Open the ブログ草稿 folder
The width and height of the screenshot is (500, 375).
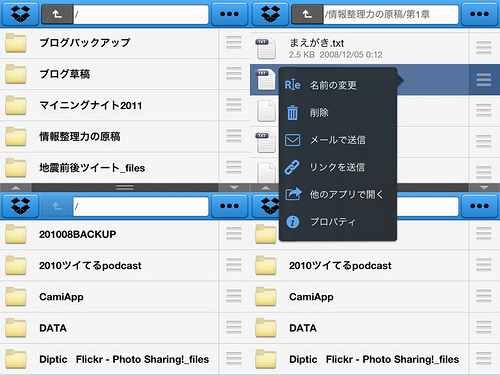click(109, 74)
